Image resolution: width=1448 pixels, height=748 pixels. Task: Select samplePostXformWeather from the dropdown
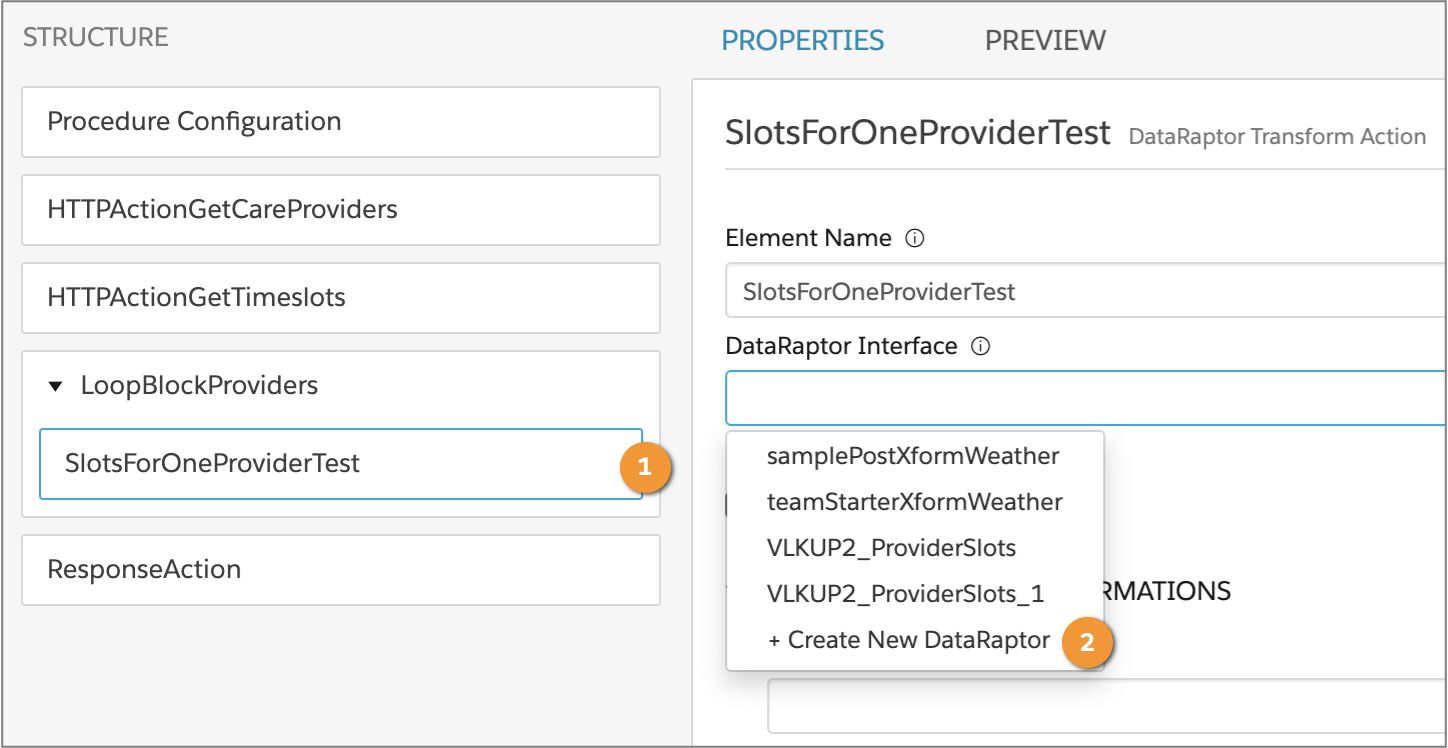[912, 456]
